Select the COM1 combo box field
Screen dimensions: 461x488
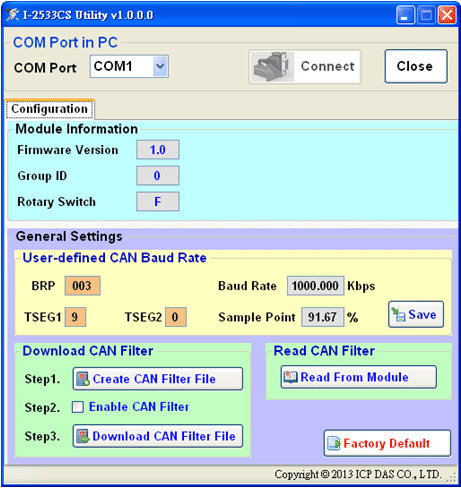[x=129, y=67]
